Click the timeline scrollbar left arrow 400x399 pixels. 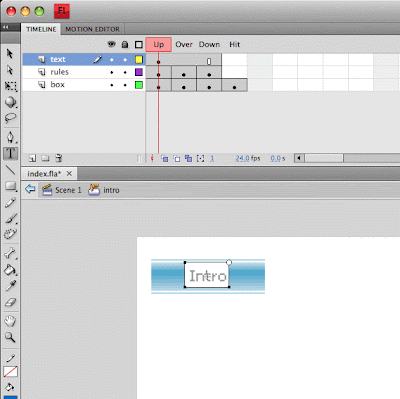299,158
